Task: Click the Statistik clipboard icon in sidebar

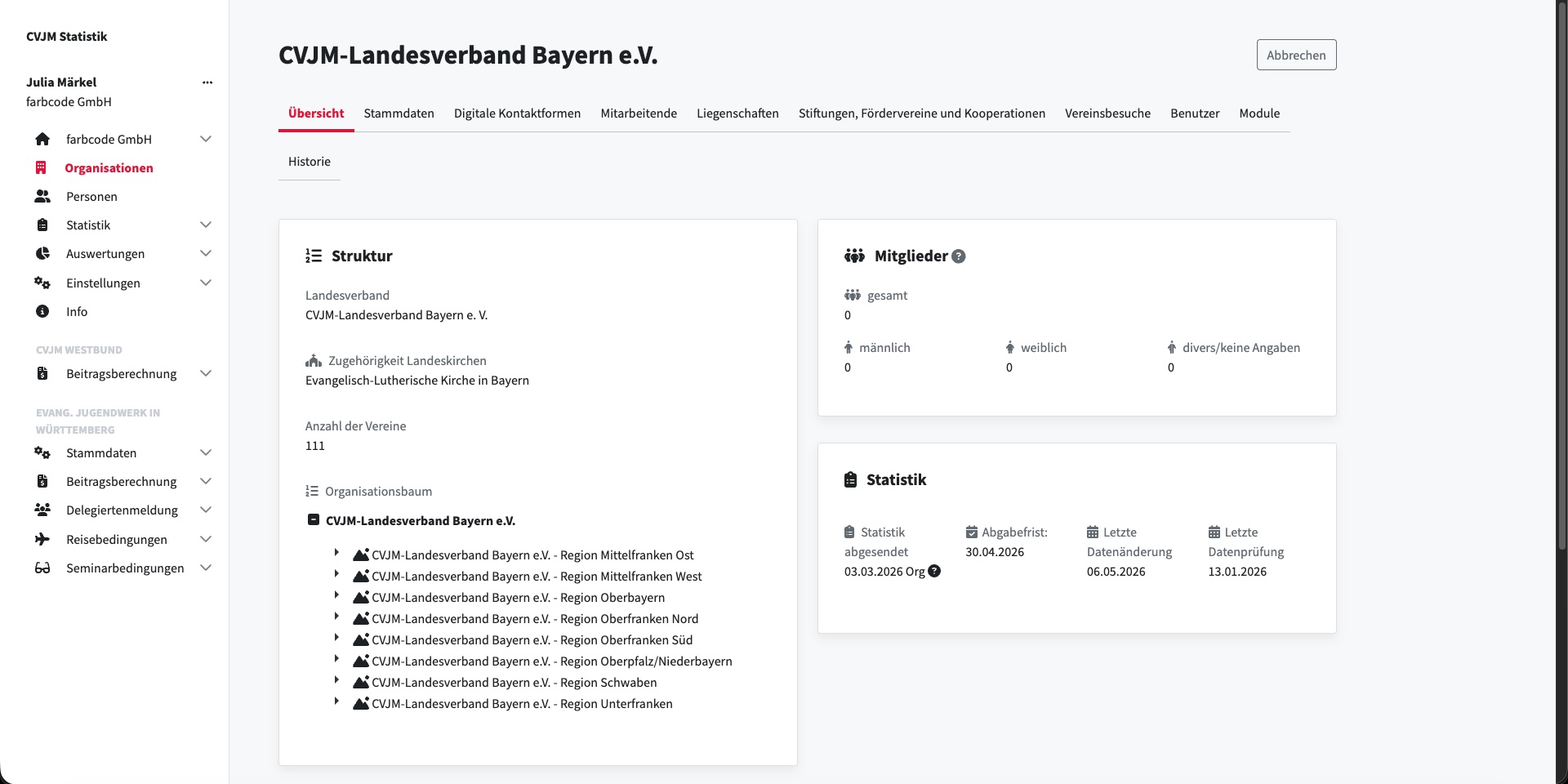Action: tap(42, 225)
